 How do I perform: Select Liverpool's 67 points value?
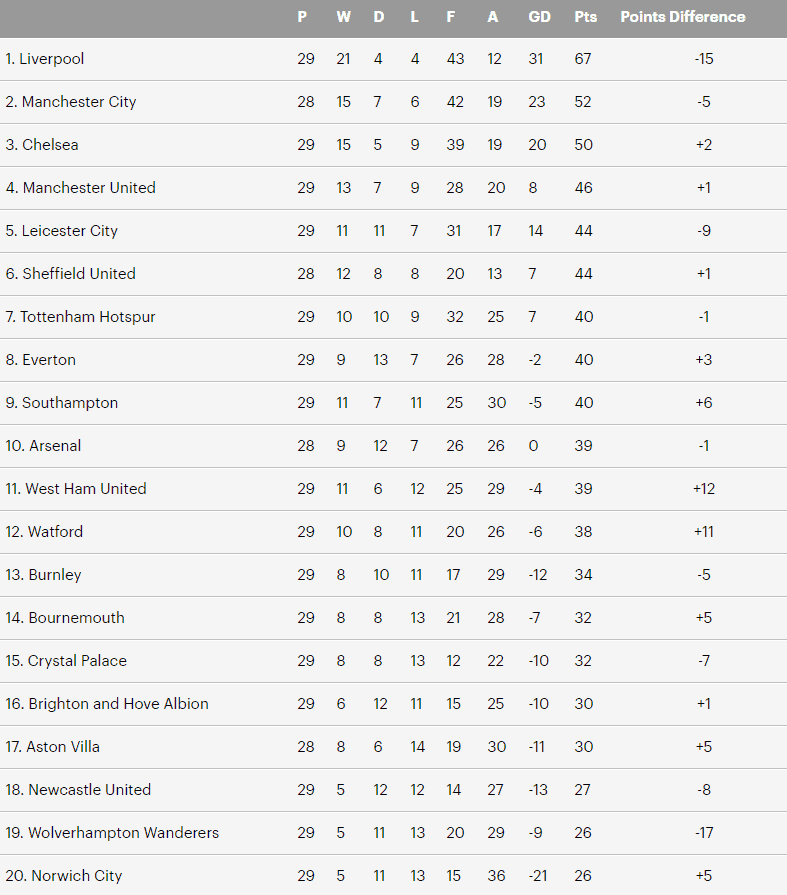click(x=583, y=59)
